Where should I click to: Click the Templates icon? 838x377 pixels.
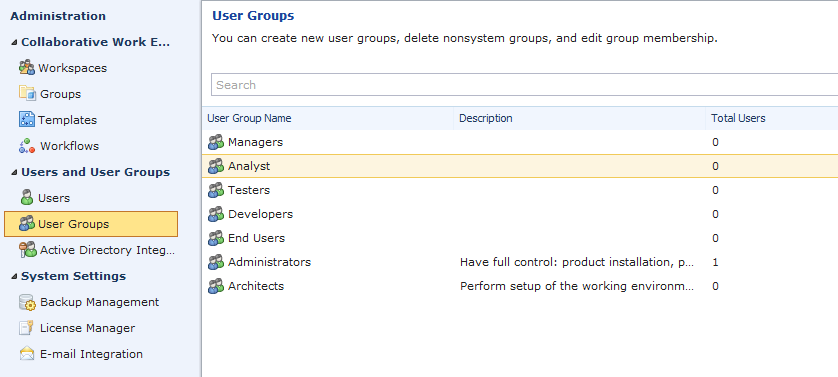[27, 119]
